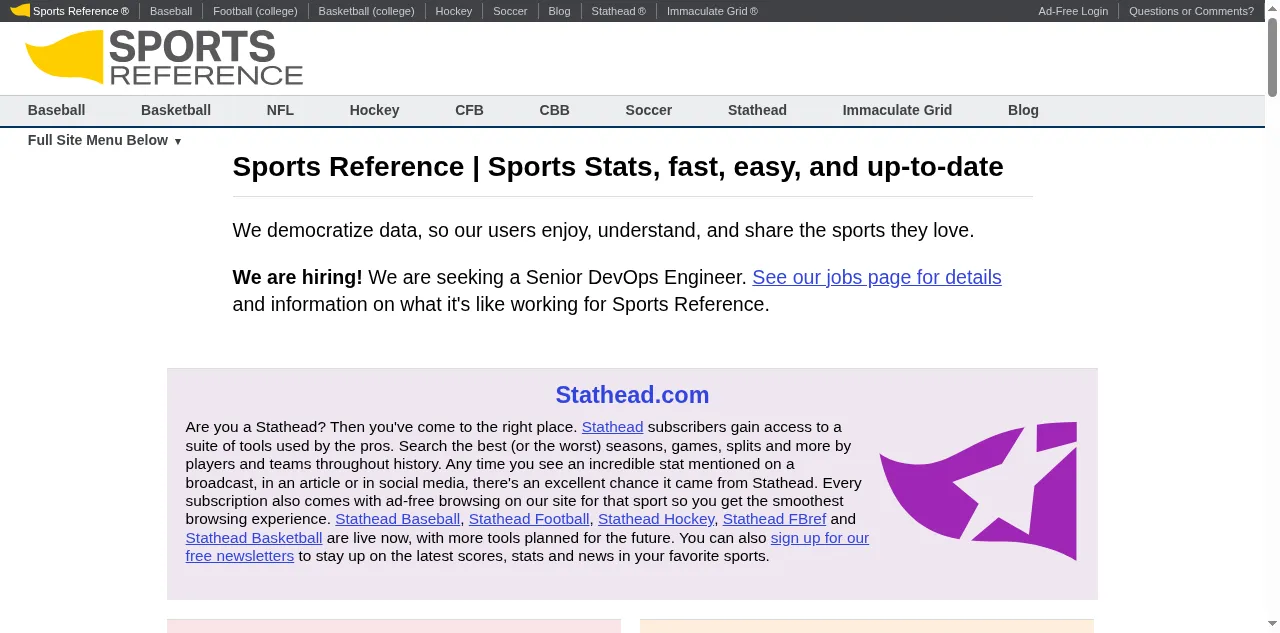The height and width of the screenshot is (633, 1280).
Task: Open Soccer in the top bar
Action: pos(510,11)
